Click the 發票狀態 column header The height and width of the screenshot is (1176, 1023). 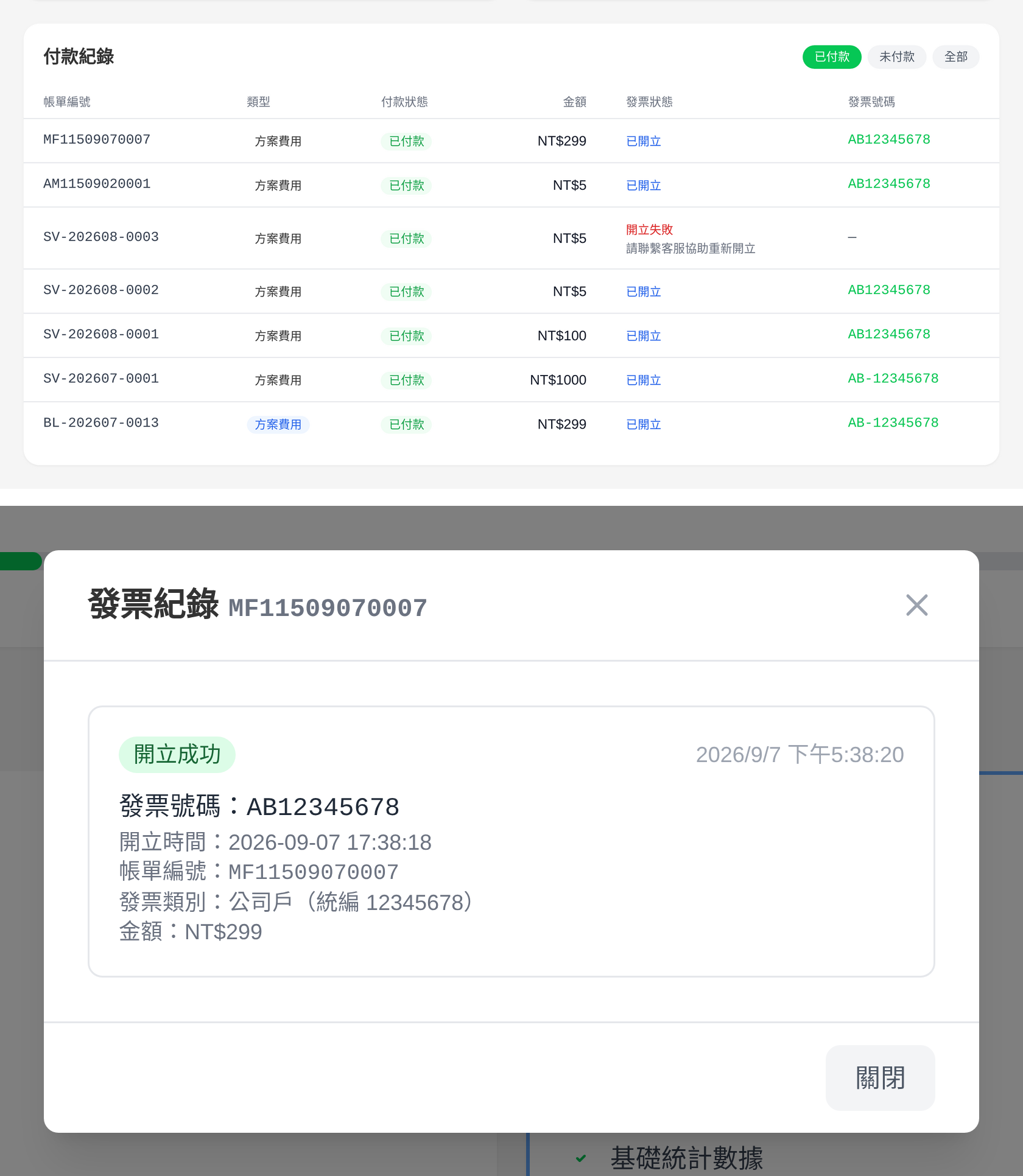click(650, 102)
